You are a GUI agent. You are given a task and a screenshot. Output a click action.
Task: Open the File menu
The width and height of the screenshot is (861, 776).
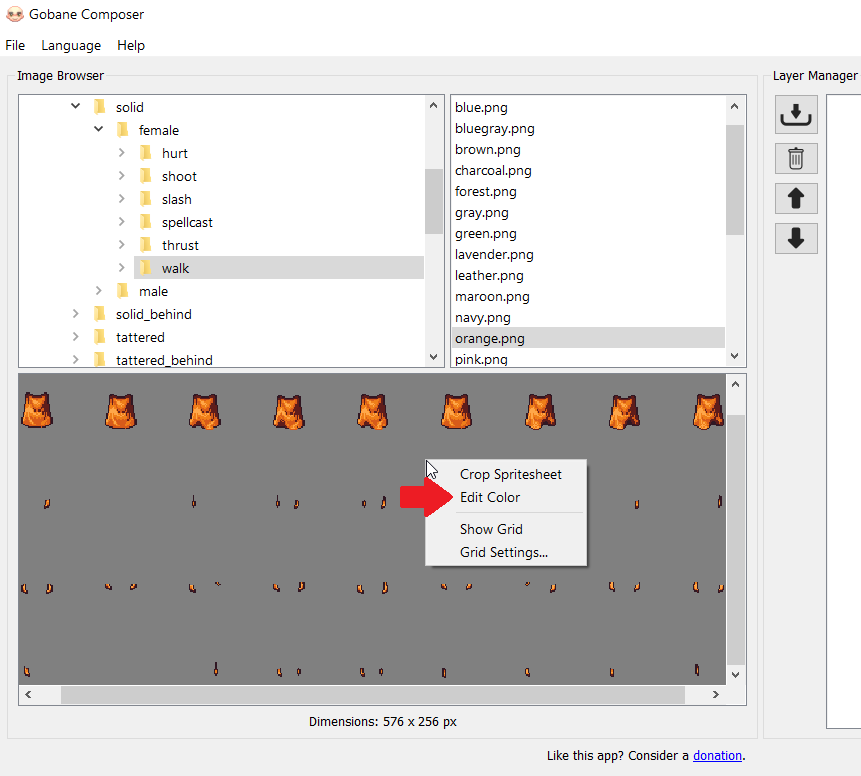(15, 45)
